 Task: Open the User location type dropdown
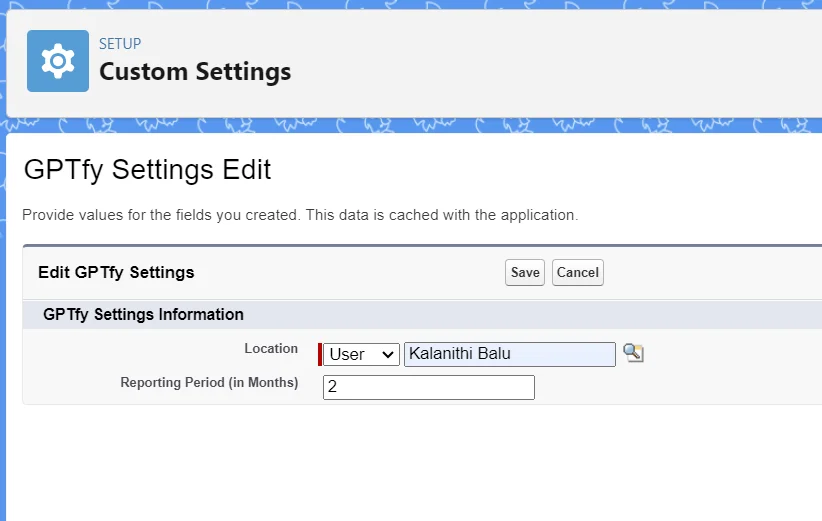[x=361, y=354]
